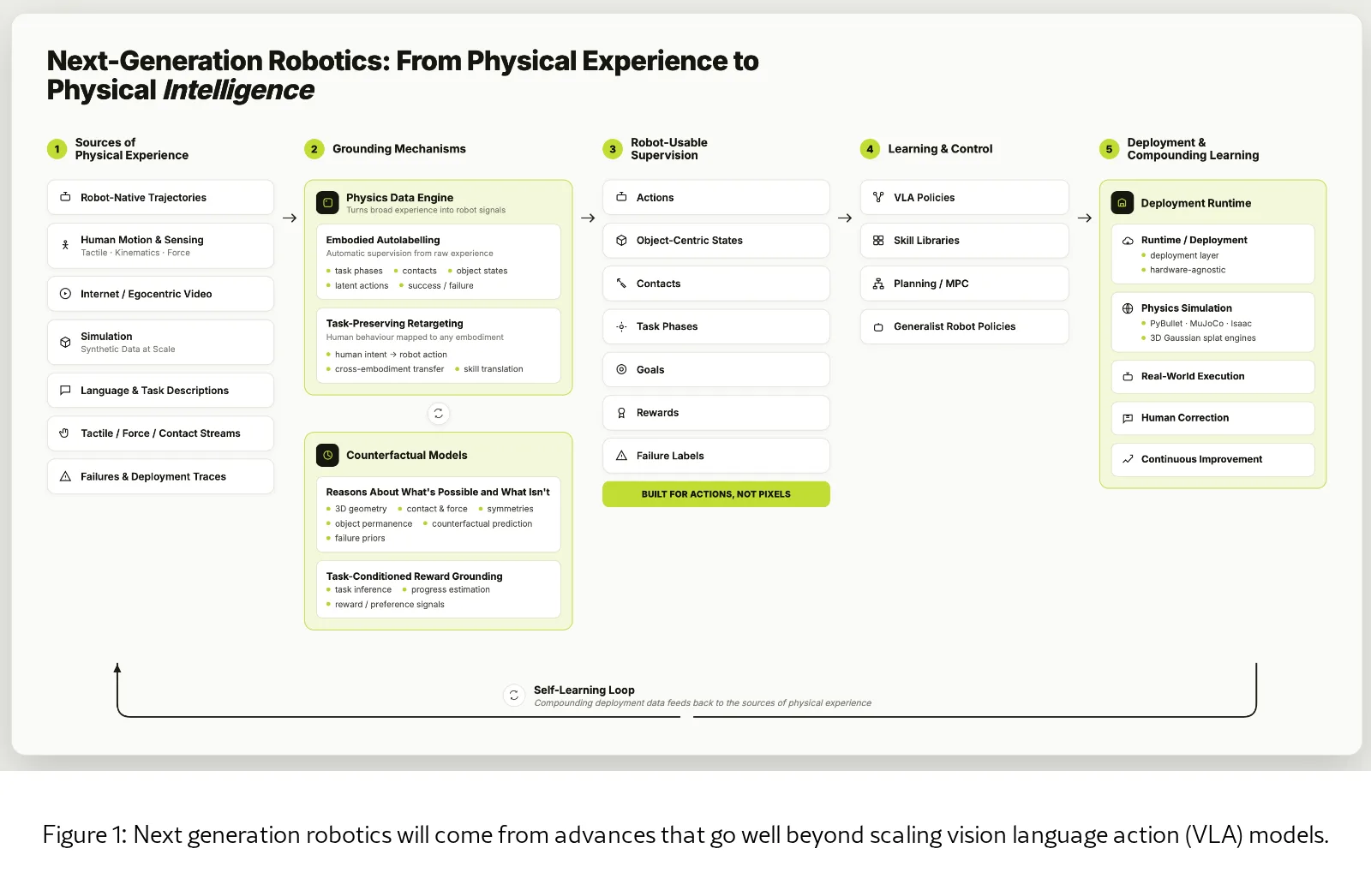The image size is (1371, 896).
Task: Click the Continuous Improvement trend icon
Action: tap(1128, 459)
